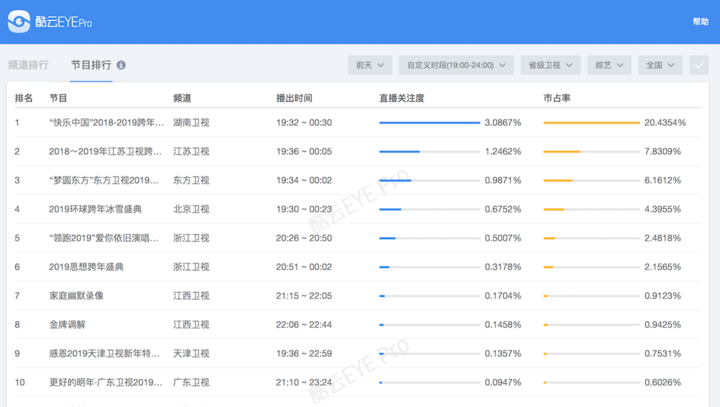Open the 综艺 genre dropdown

point(609,65)
